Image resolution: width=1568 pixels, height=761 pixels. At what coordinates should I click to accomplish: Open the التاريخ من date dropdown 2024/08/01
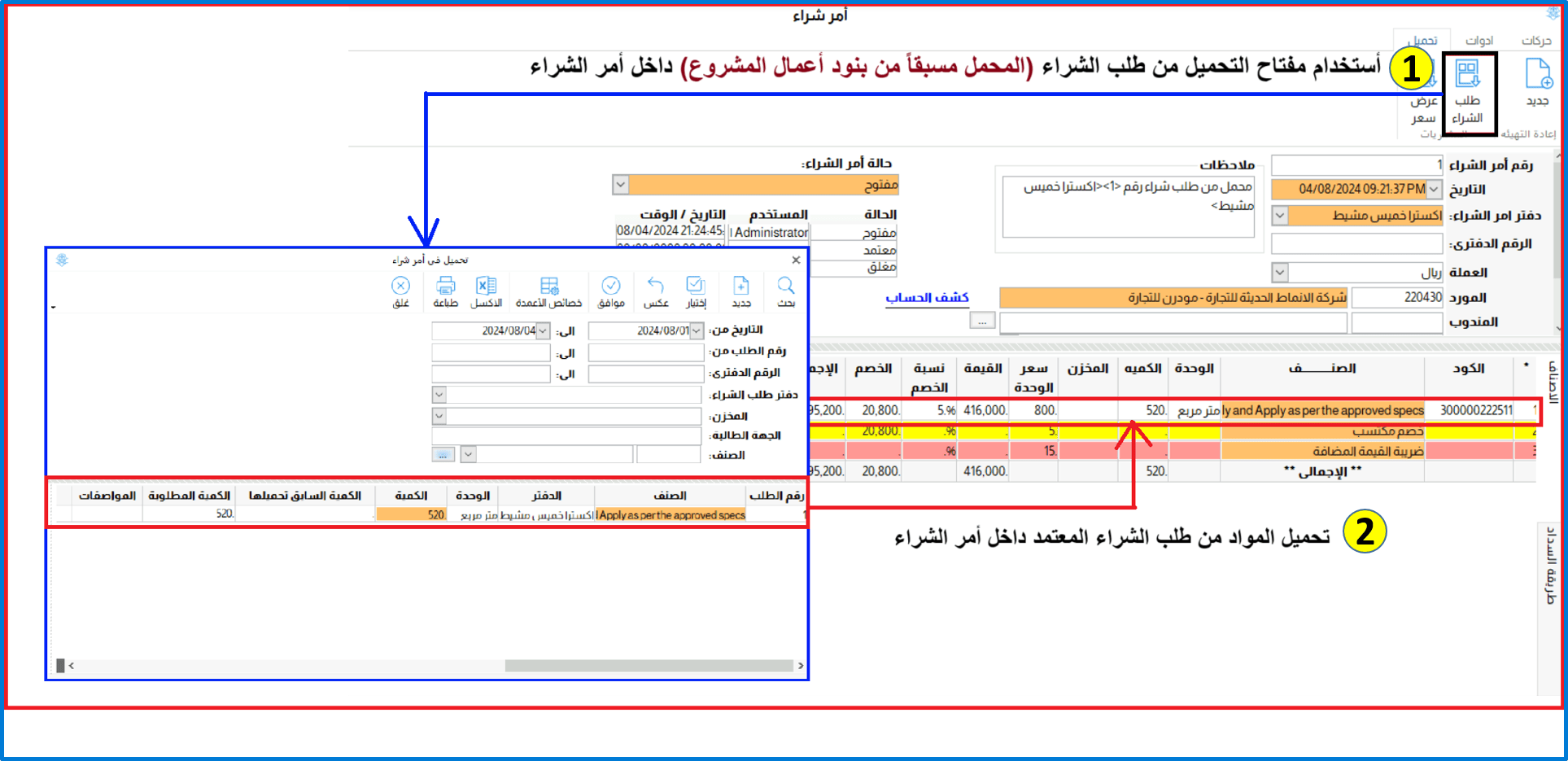click(x=697, y=330)
